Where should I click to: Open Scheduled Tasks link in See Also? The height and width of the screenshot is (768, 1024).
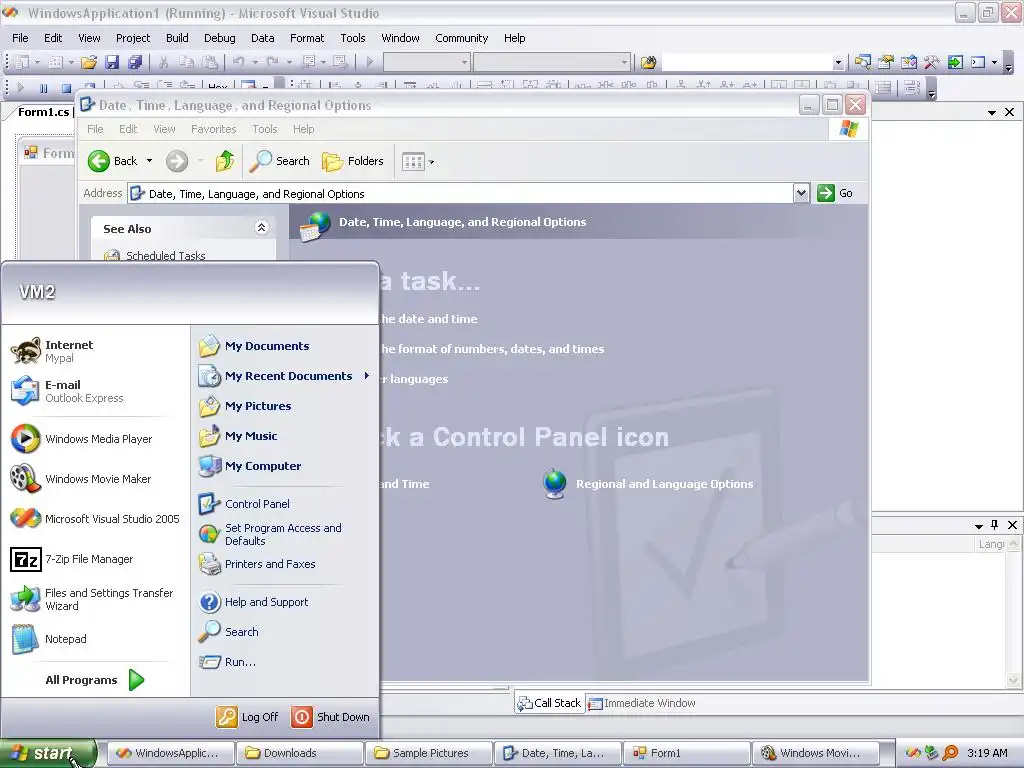click(155, 255)
